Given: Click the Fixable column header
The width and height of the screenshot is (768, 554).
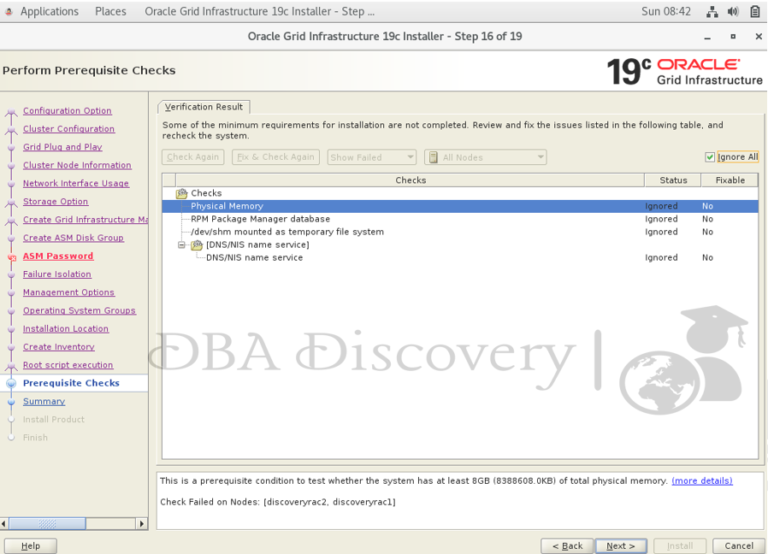Looking at the screenshot, I should (x=730, y=180).
